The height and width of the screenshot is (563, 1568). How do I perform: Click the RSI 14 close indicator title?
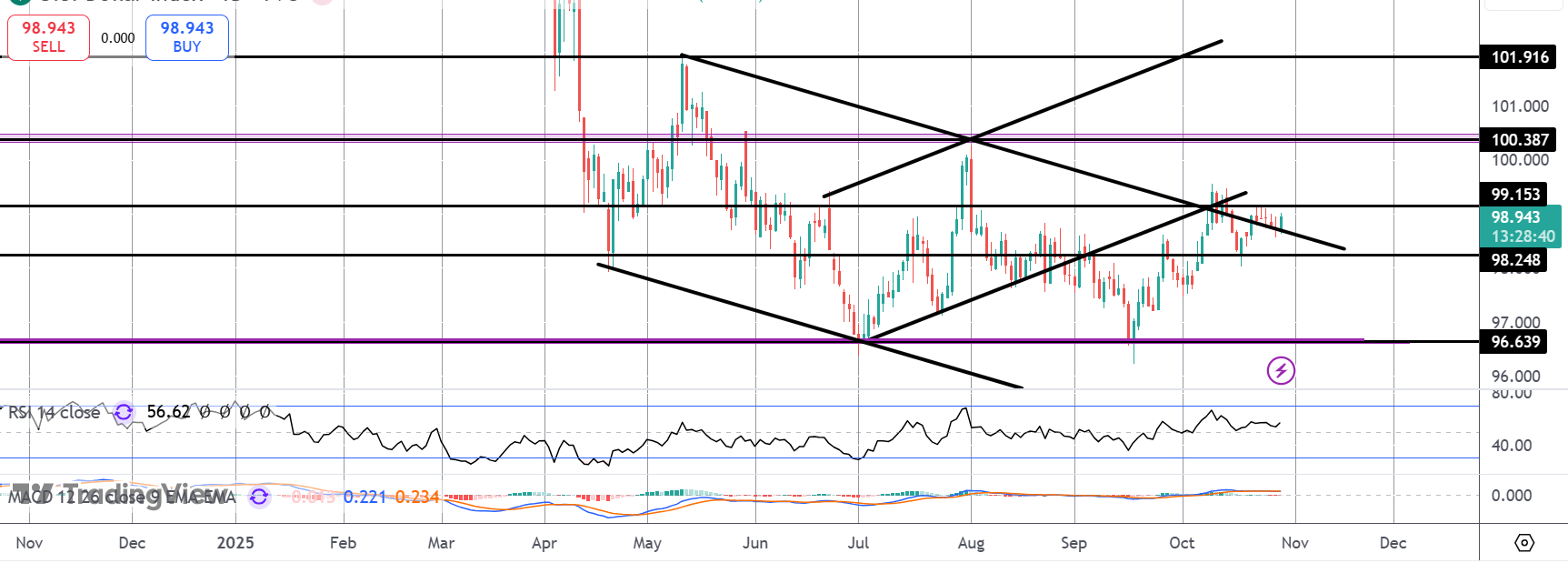point(55,413)
